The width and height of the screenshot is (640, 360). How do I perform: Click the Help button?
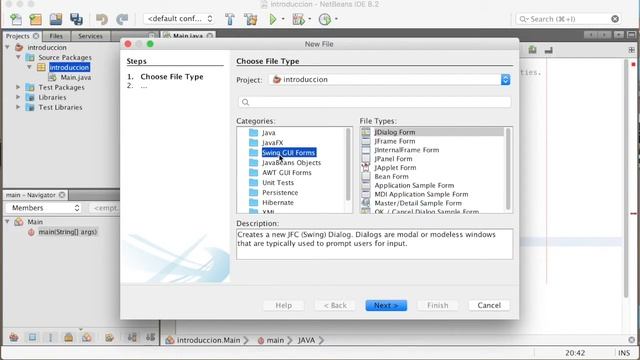(x=283, y=305)
